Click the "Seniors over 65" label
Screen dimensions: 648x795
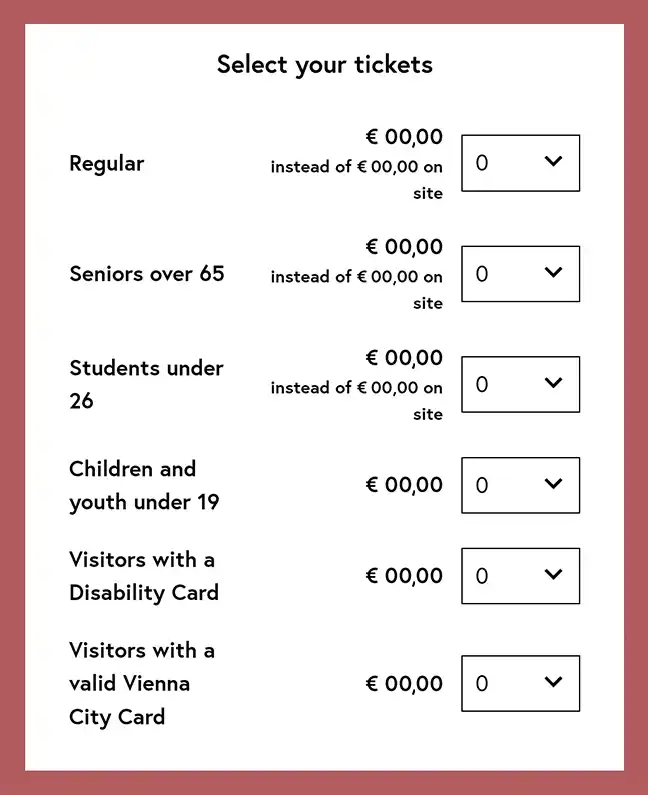point(147,273)
